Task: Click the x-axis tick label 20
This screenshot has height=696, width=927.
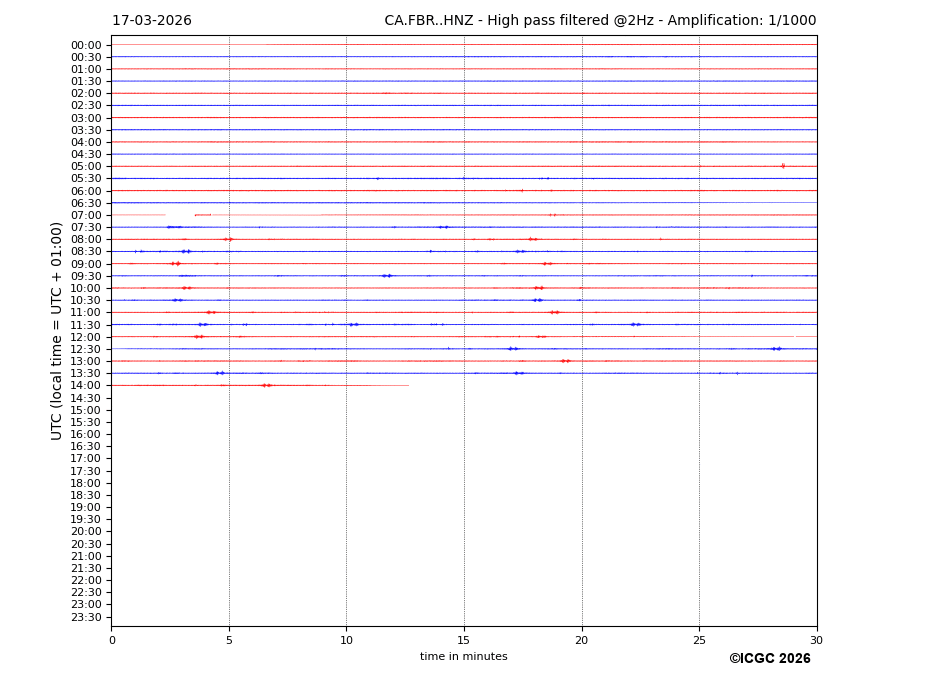Action: [x=582, y=640]
